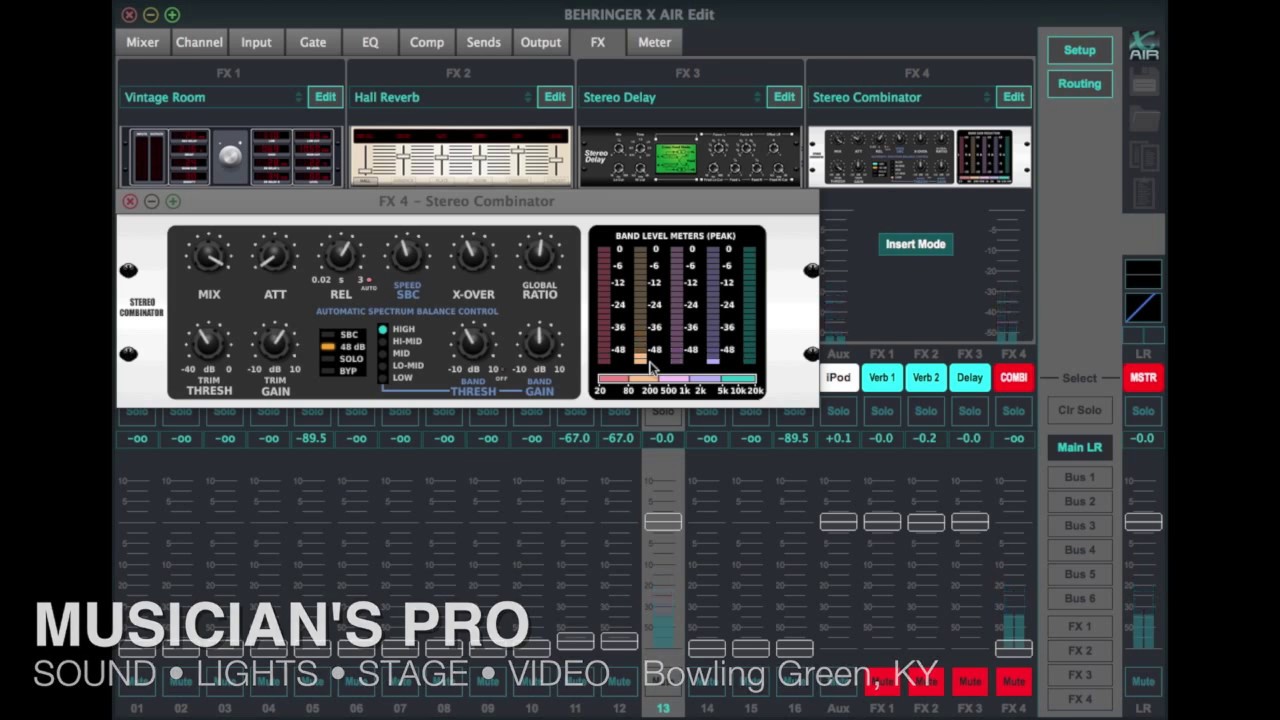Solo the Aux iPod channel
Image resolution: width=1280 pixels, height=720 pixels.
click(x=838, y=410)
